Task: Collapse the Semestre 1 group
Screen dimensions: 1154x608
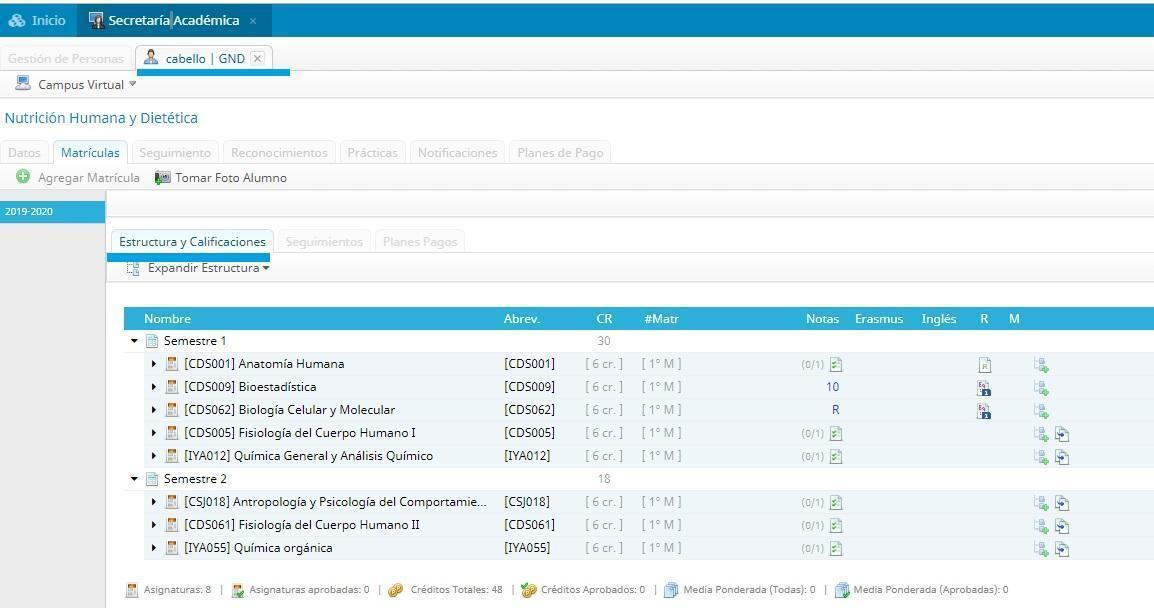Action: point(134,341)
